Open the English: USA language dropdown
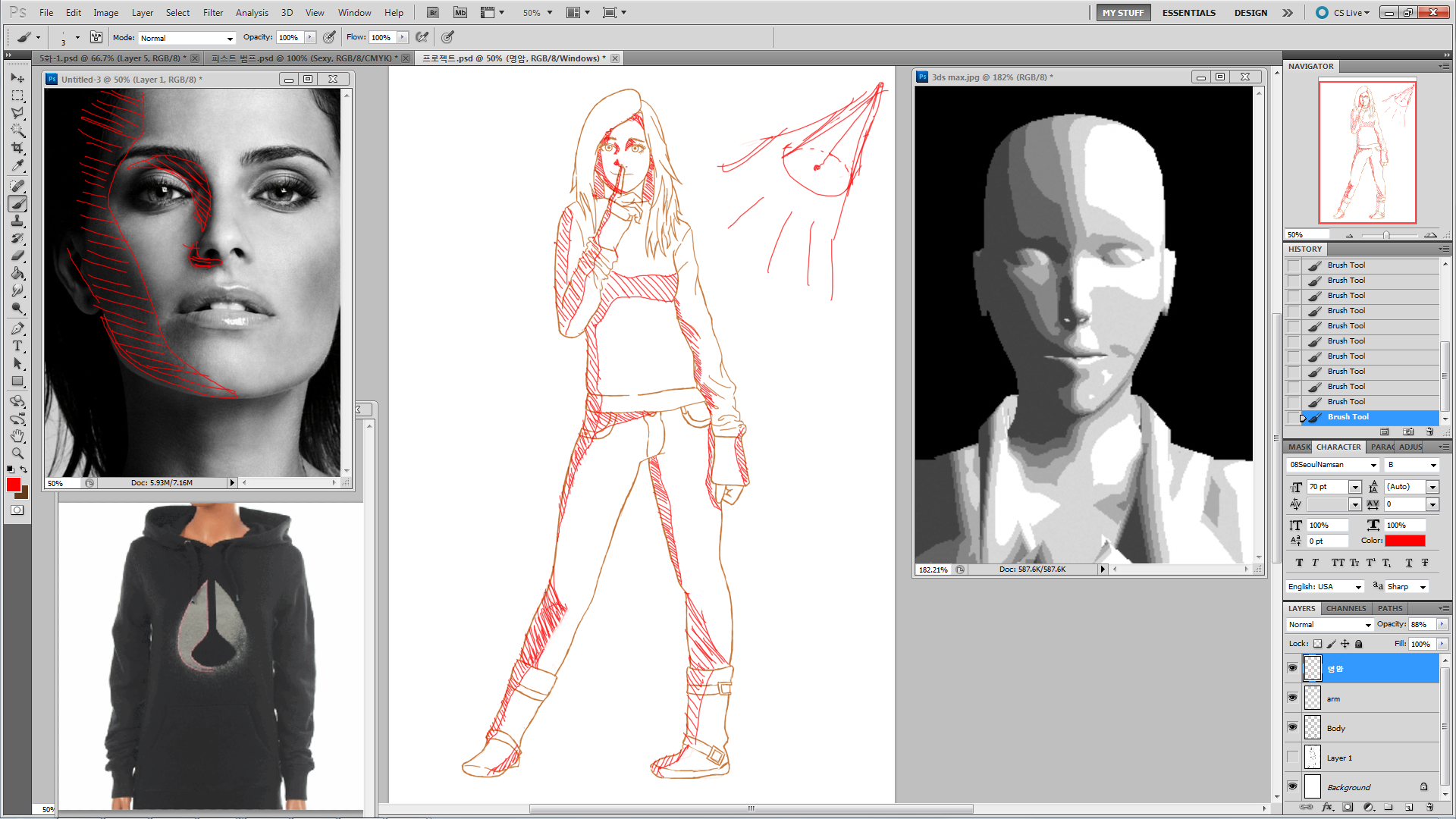 click(x=1326, y=587)
